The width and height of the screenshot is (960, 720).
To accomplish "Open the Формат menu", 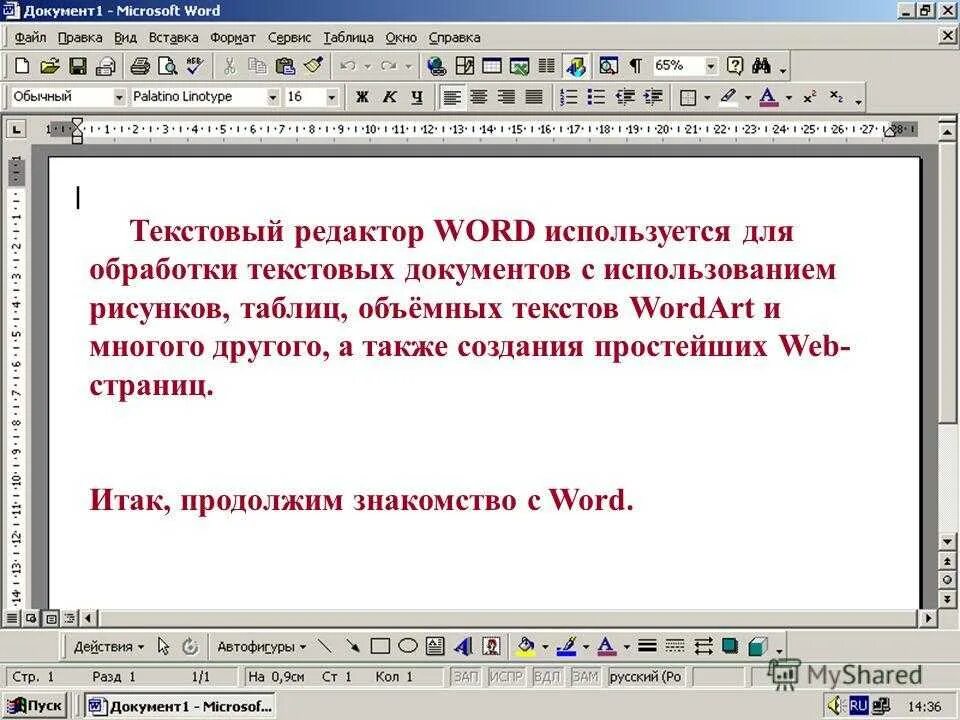I will [233, 37].
